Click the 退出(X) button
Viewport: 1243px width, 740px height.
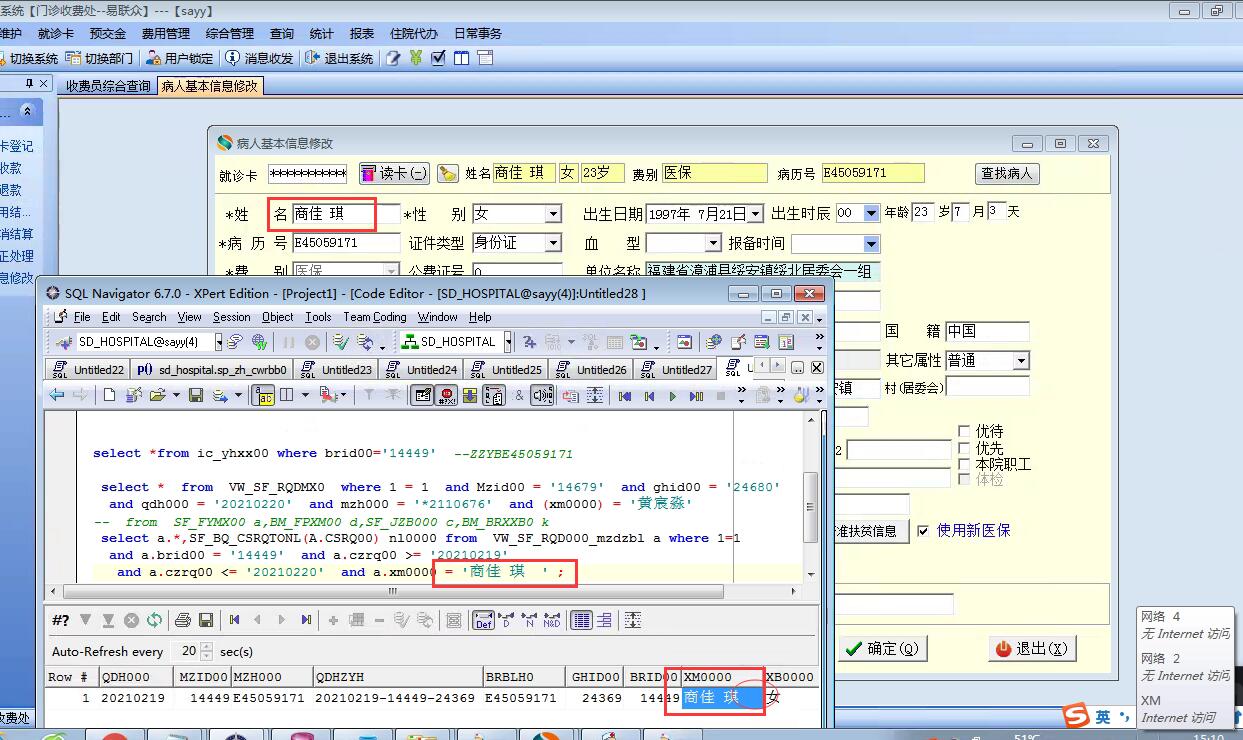click(1030, 648)
